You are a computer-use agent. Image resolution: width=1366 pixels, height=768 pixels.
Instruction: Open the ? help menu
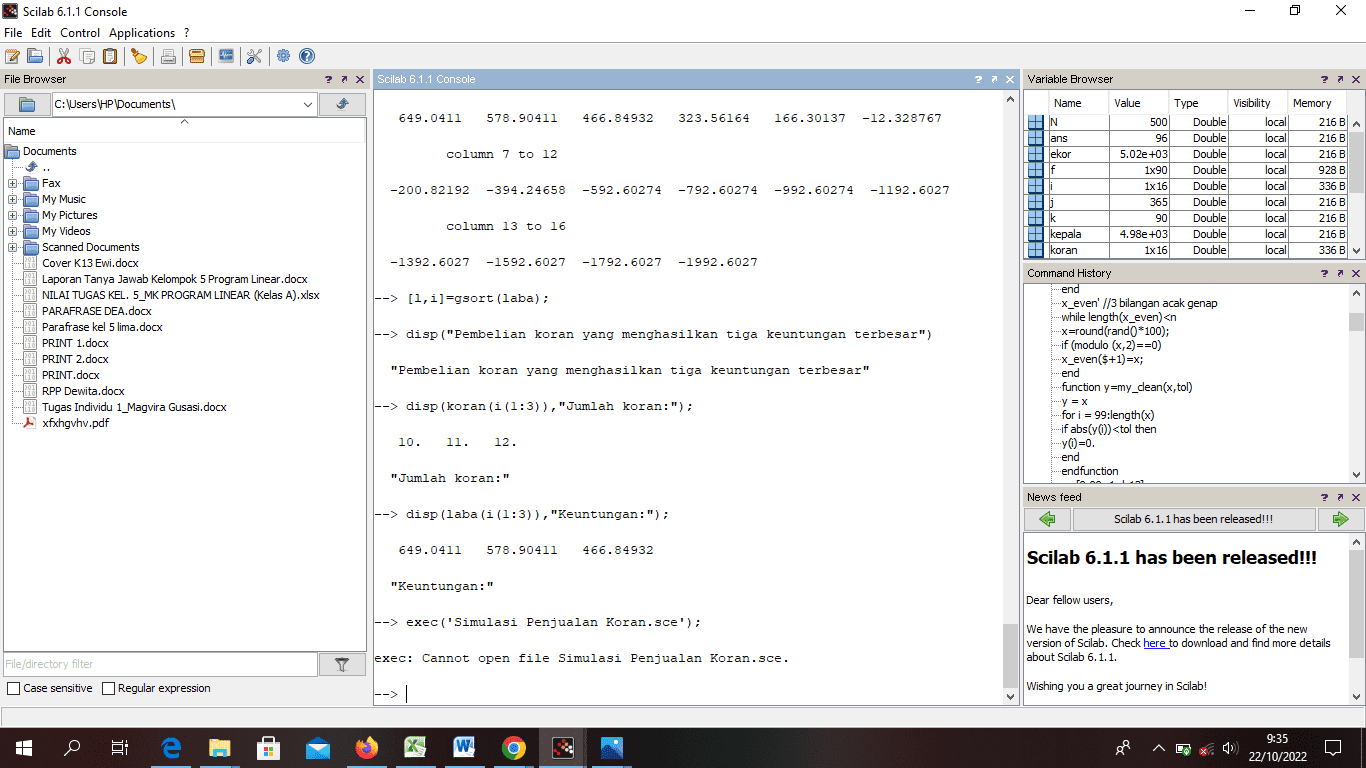pos(187,33)
